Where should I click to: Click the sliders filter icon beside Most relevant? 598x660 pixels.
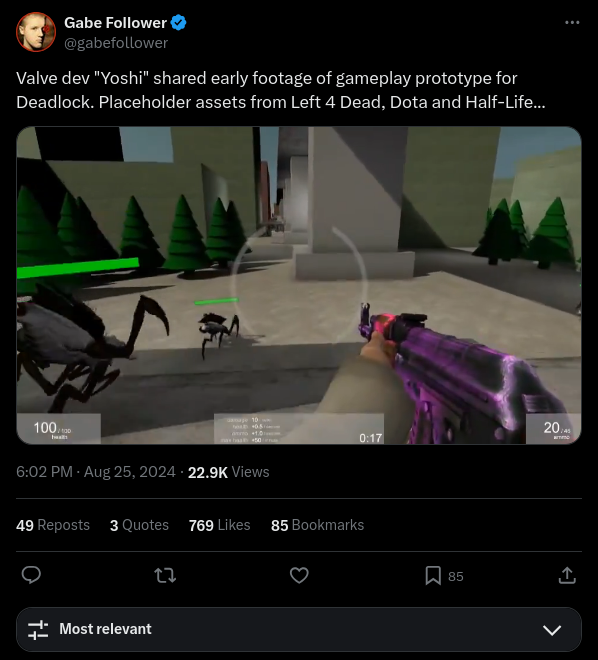point(38,629)
